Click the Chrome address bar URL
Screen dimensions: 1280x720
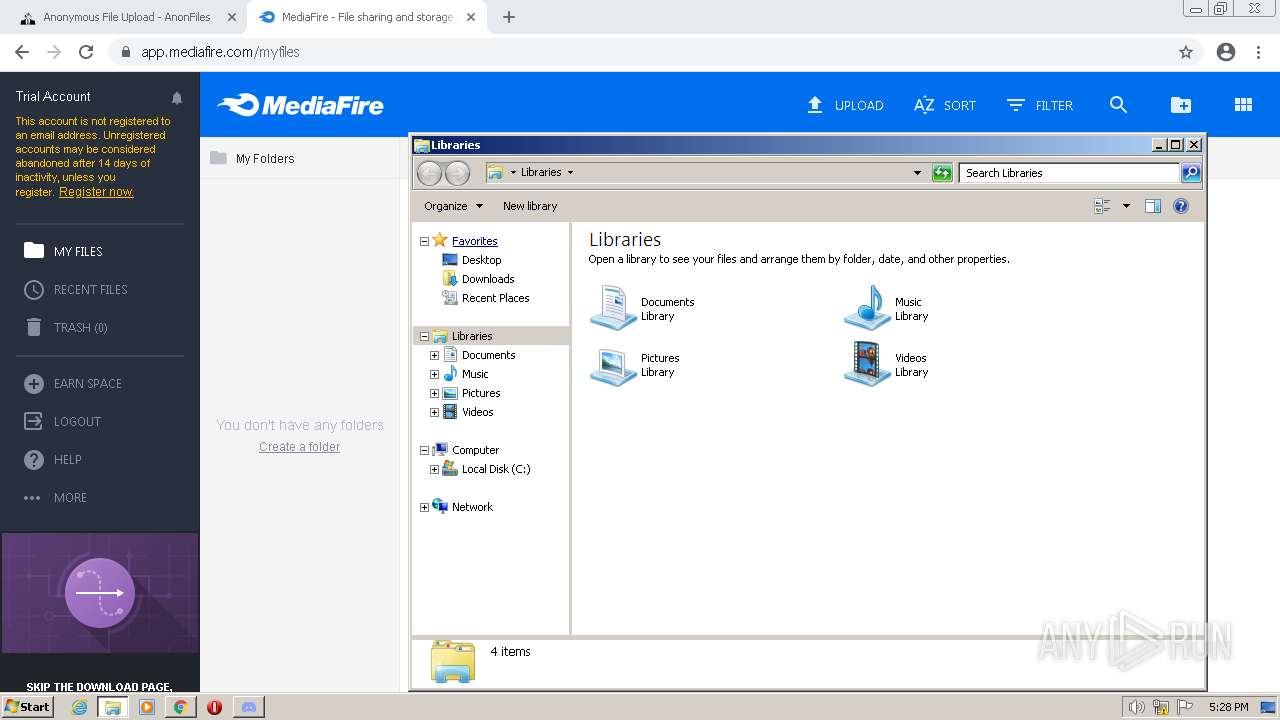click(220, 52)
